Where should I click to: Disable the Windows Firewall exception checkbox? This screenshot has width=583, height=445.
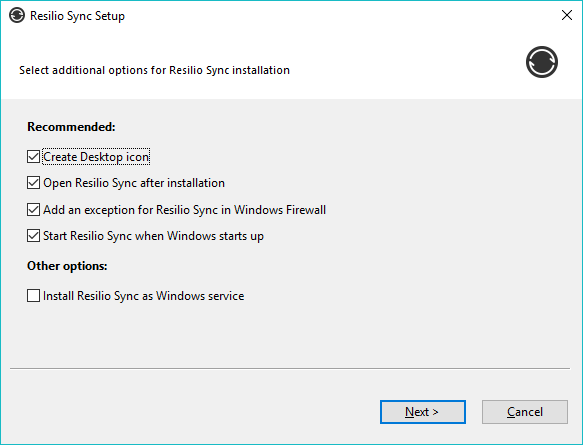pyautogui.click(x=33, y=210)
